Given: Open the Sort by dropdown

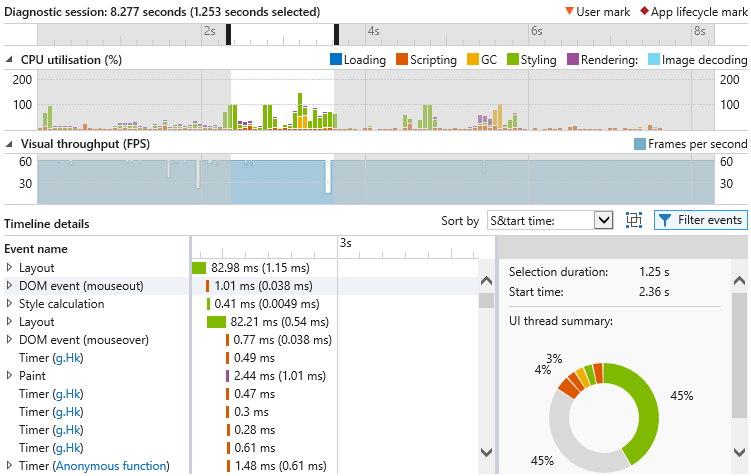Looking at the screenshot, I should click(603, 220).
